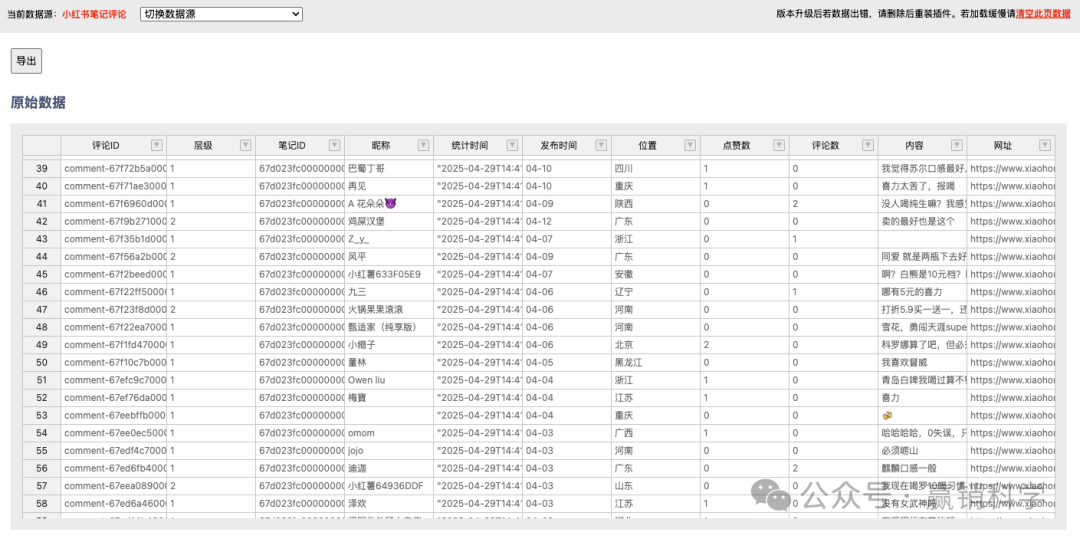Click content cell 卖的最好也是这个
The image size is (1080, 539).
click(922, 221)
